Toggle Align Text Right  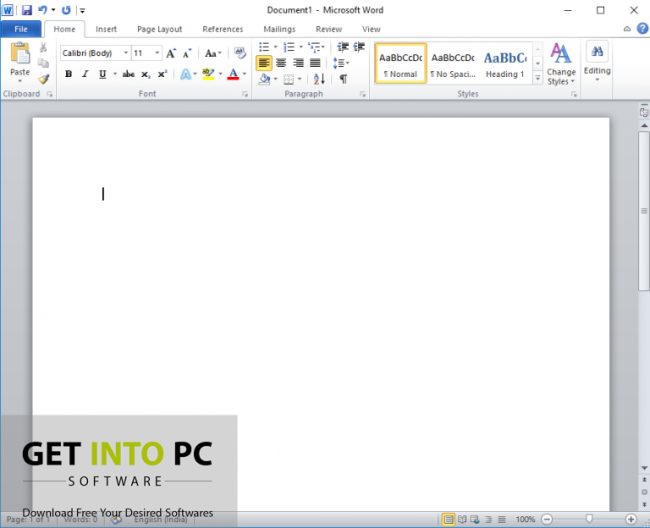(x=298, y=63)
